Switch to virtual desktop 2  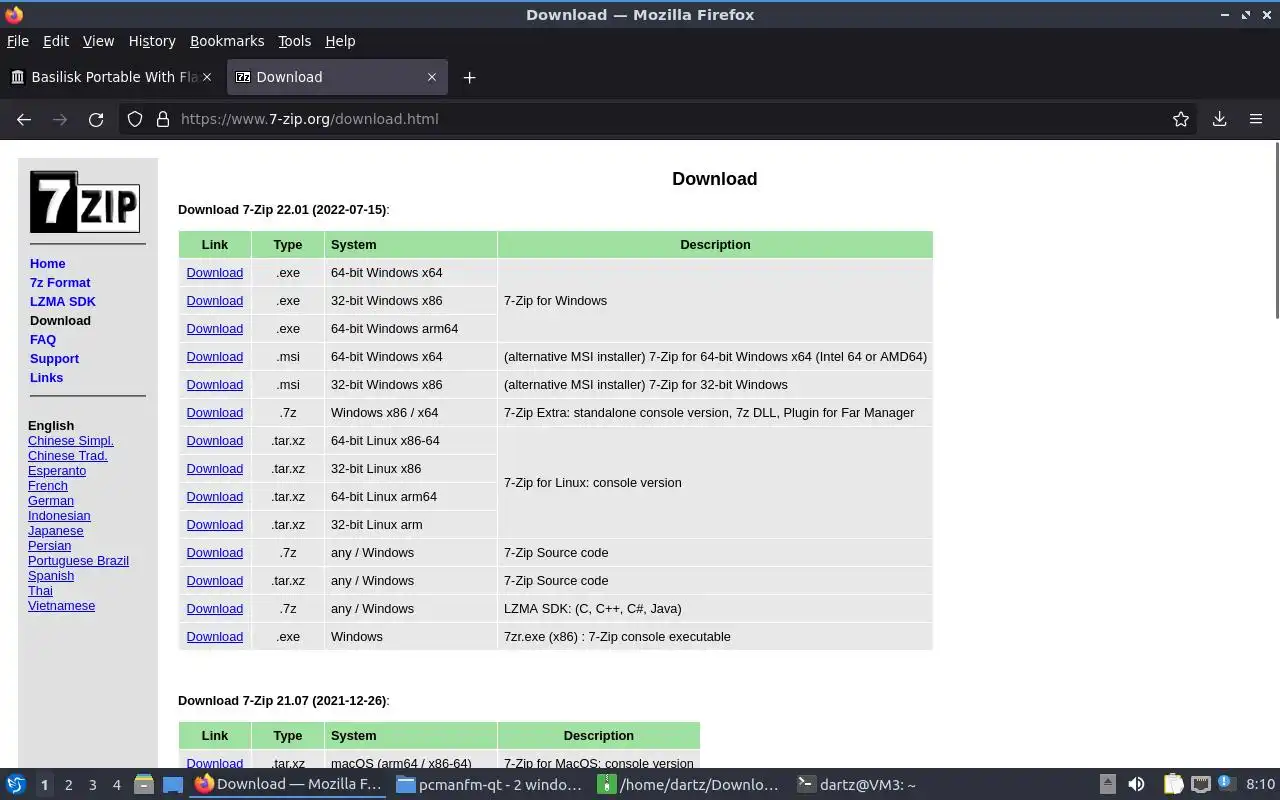68,785
